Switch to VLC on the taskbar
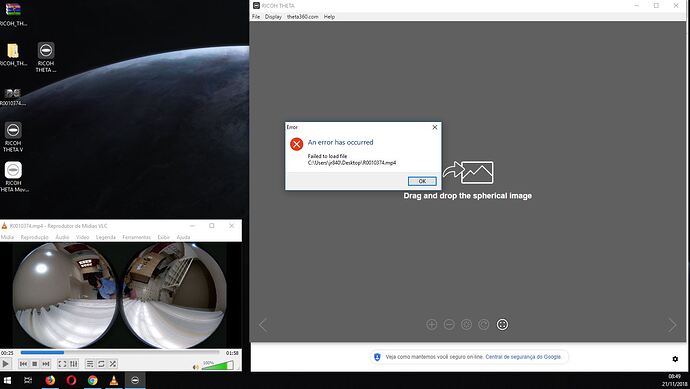This screenshot has height=389, width=690. click(x=114, y=380)
